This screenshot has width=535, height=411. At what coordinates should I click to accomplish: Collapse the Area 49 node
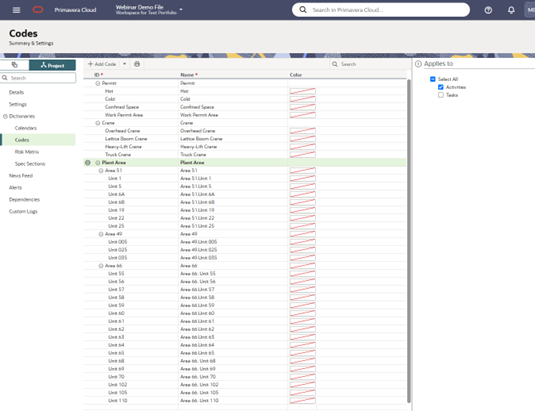[x=101, y=234]
